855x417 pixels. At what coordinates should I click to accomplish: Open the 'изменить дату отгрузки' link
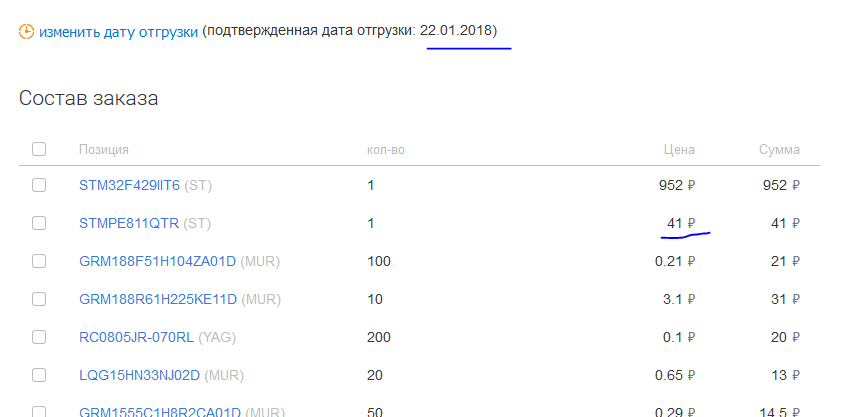click(x=118, y=32)
